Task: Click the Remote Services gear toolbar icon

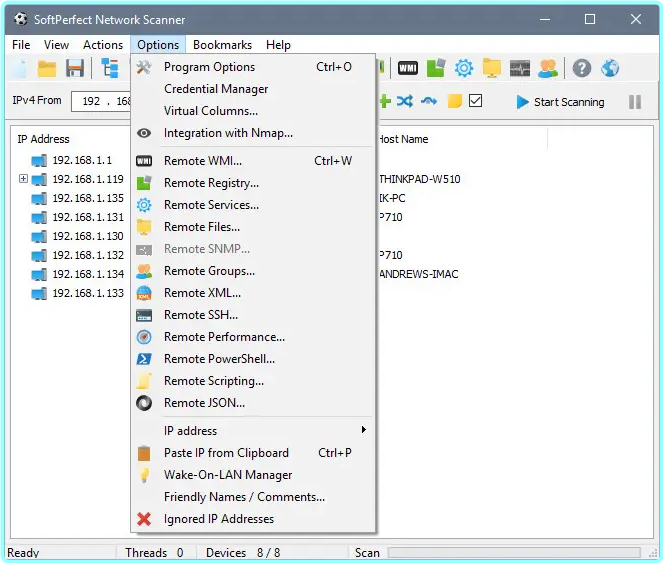Action: click(x=464, y=68)
